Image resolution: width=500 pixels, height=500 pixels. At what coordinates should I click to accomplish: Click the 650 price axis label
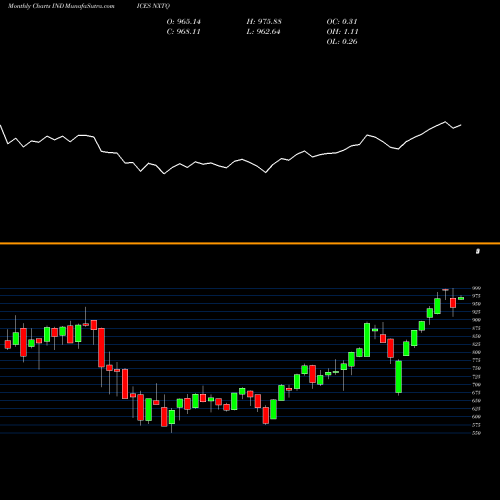[x=476, y=401]
